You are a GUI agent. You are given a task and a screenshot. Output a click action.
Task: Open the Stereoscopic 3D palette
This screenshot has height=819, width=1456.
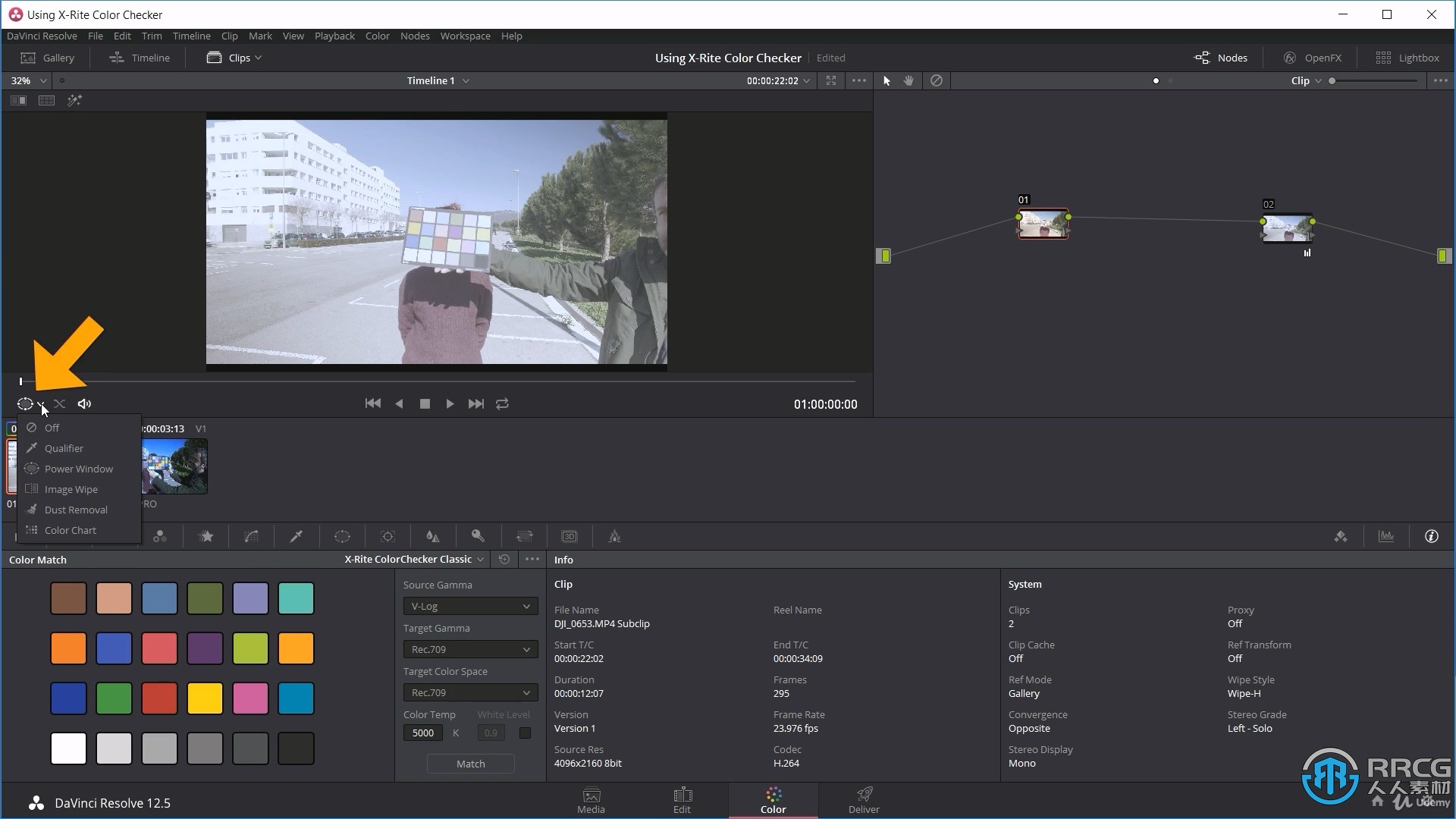[x=570, y=536]
